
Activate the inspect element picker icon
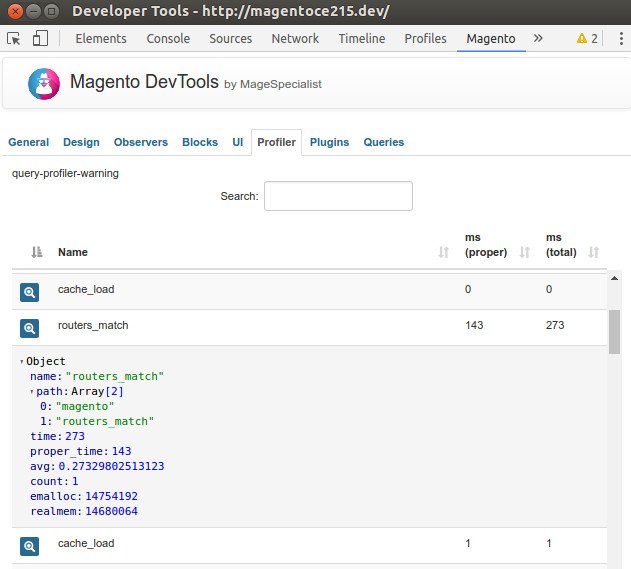[x=14, y=39]
